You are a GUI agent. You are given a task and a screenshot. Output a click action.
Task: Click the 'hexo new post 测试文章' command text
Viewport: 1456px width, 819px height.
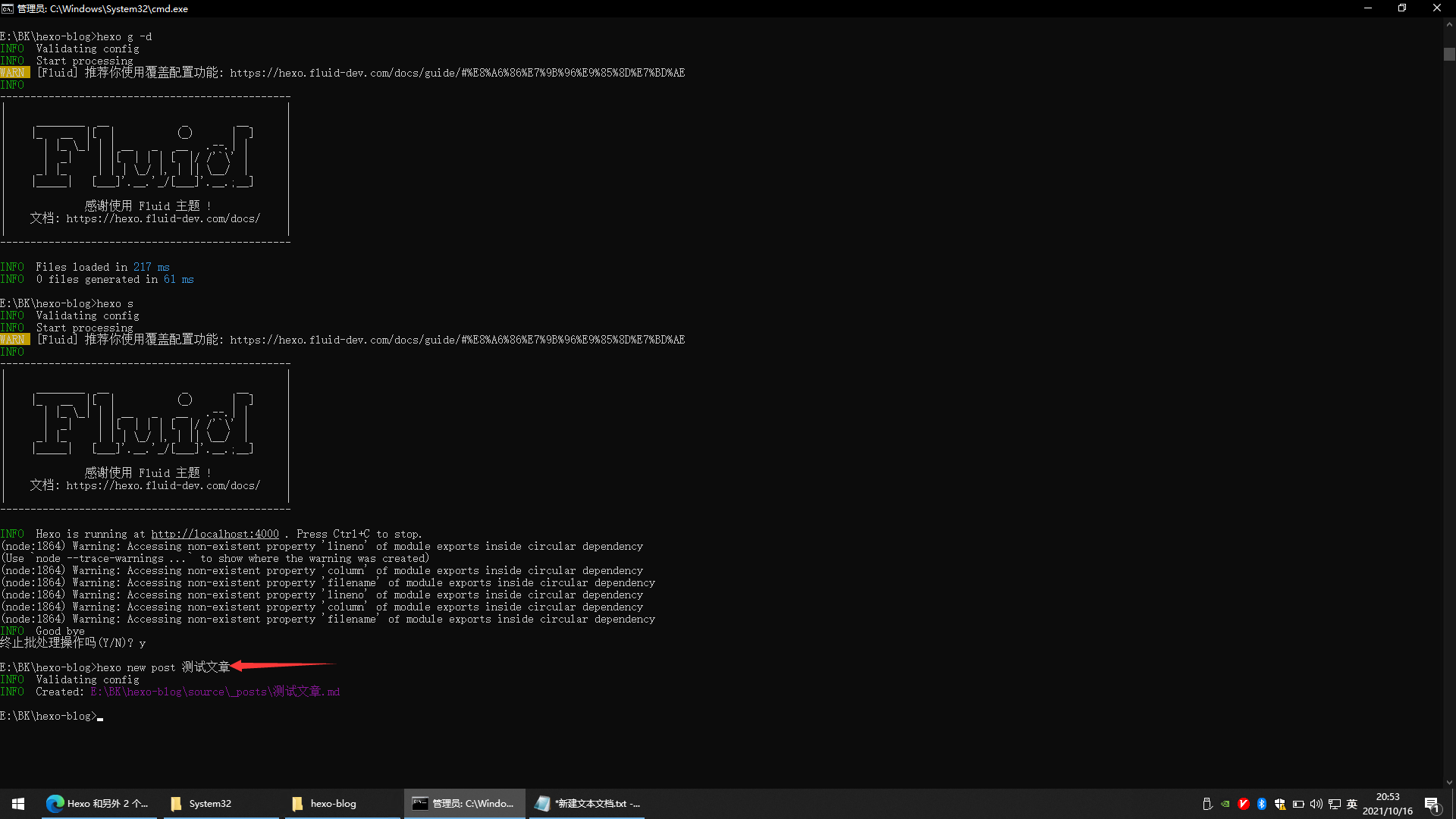pos(163,667)
